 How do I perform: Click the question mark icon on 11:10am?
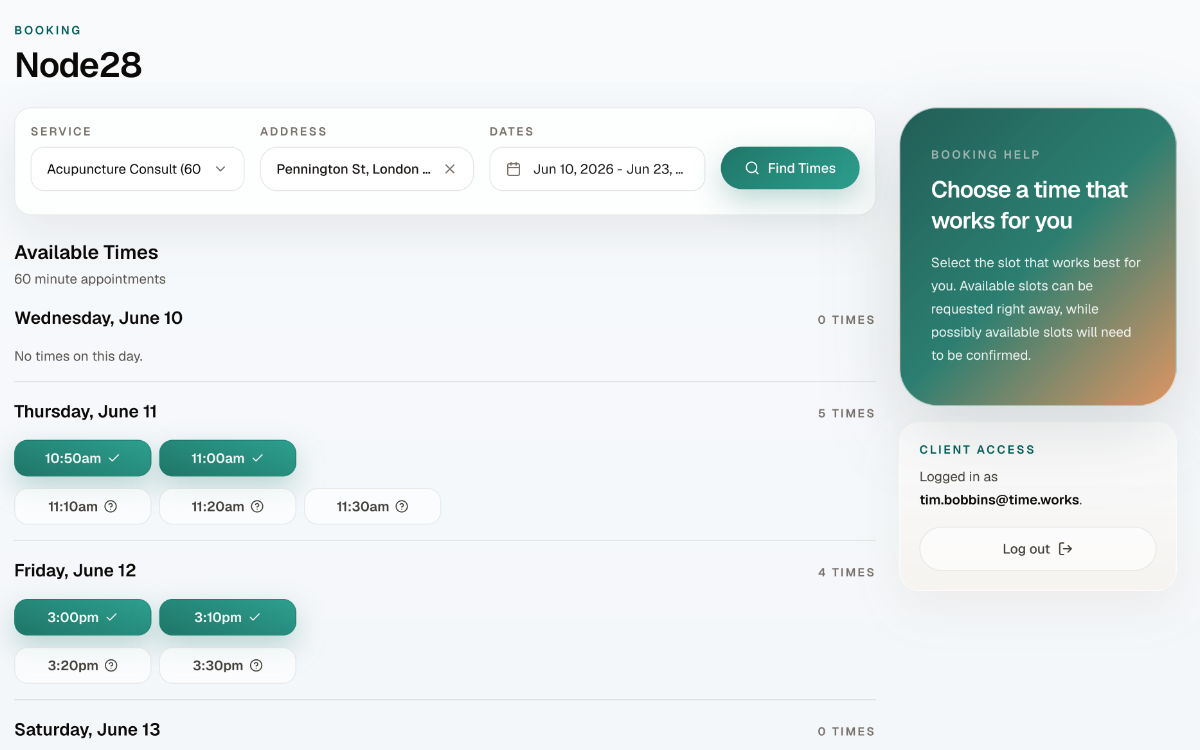point(111,506)
